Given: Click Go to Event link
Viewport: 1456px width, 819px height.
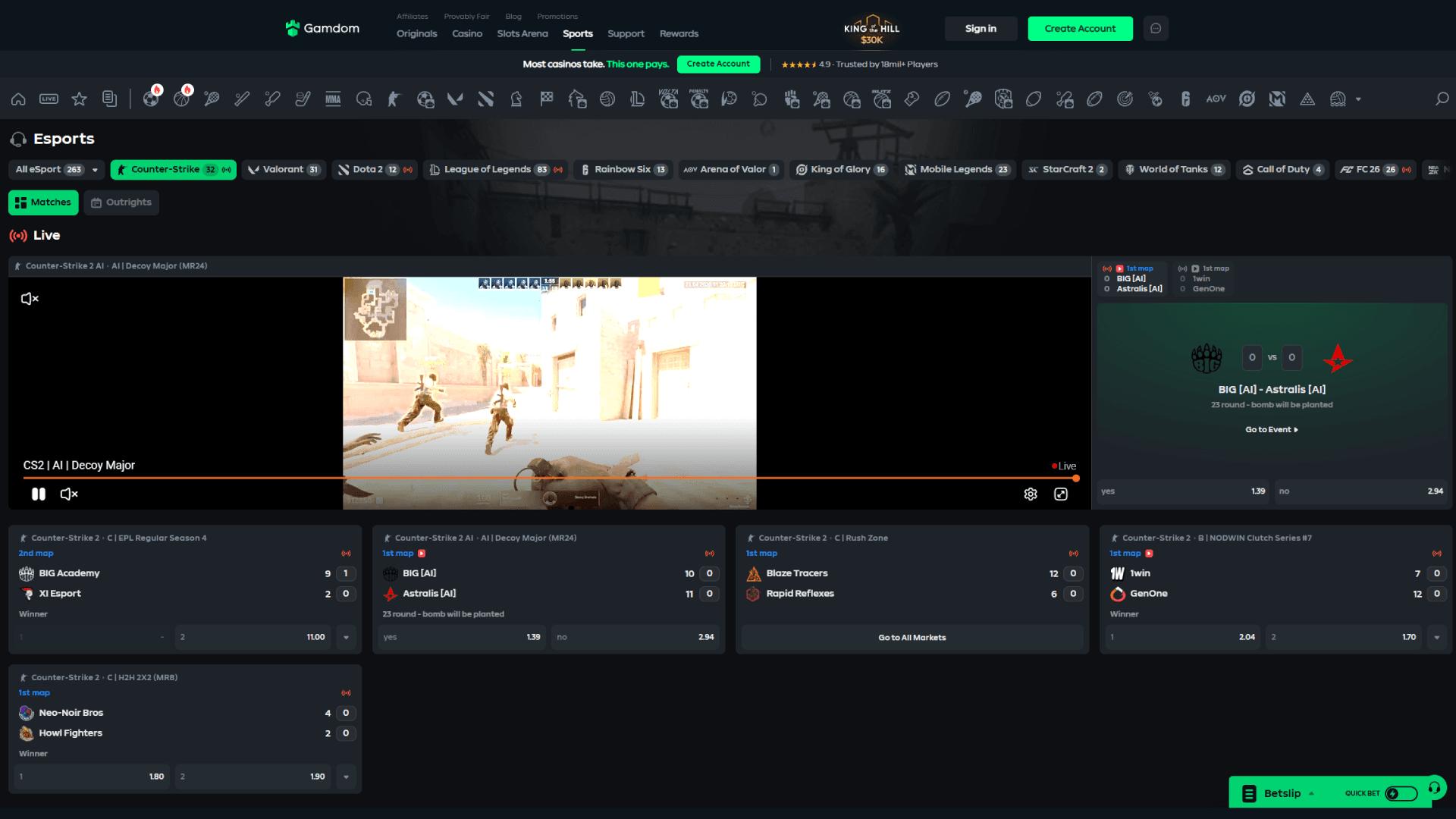Looking at the screenshot, I should point(1272,430).
